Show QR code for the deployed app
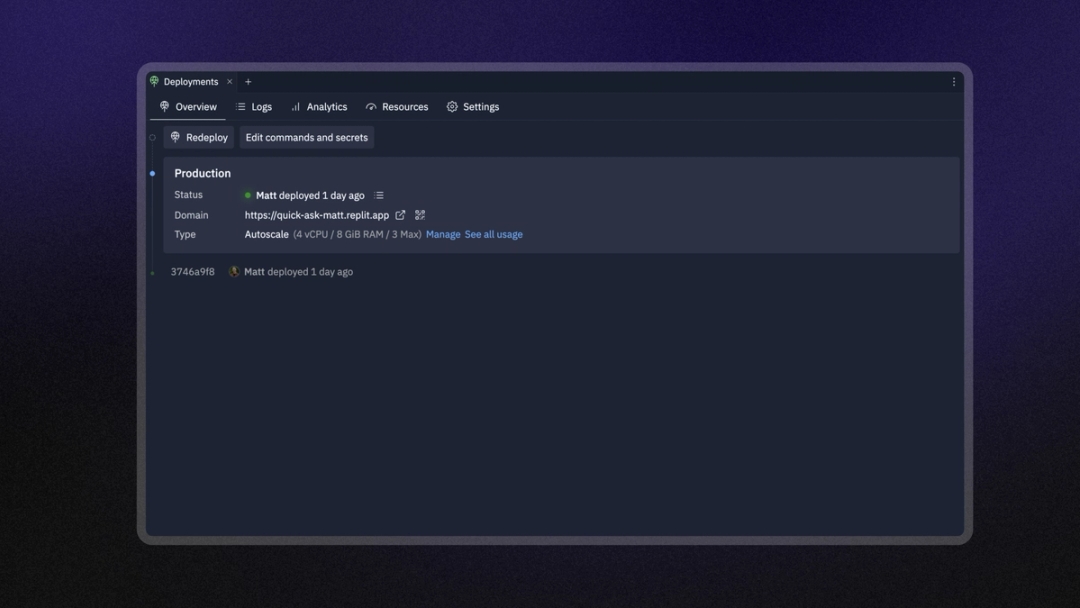The image size is (1080, 608). pos(419,214)
